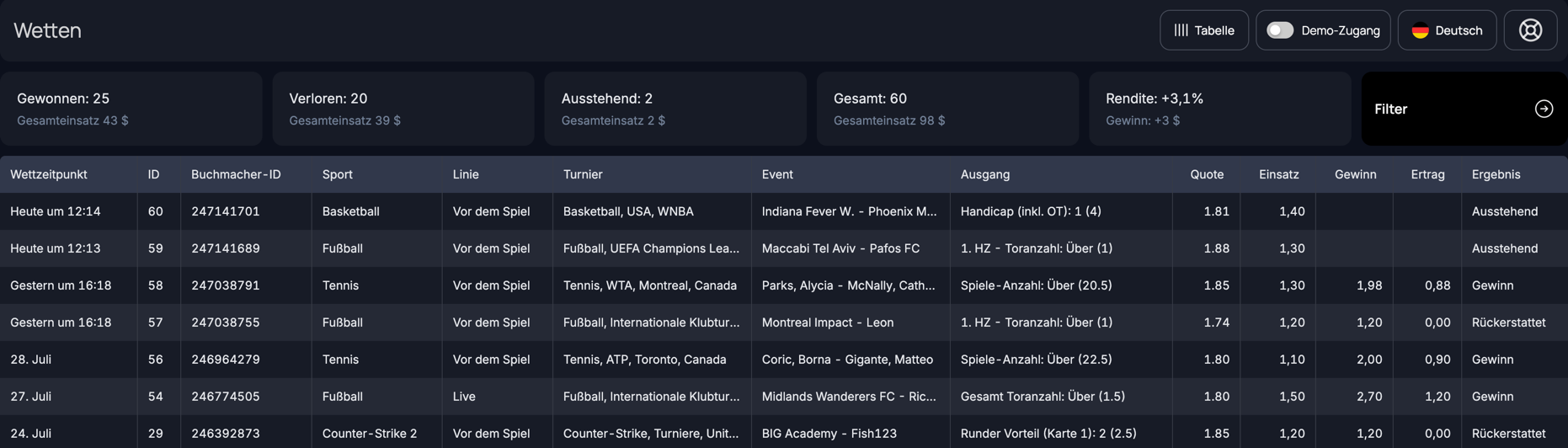This screenshot has width=1568, height=448.
Task: Open bet row with Buchmacher-ID 247141701
Action: (226, 211)
